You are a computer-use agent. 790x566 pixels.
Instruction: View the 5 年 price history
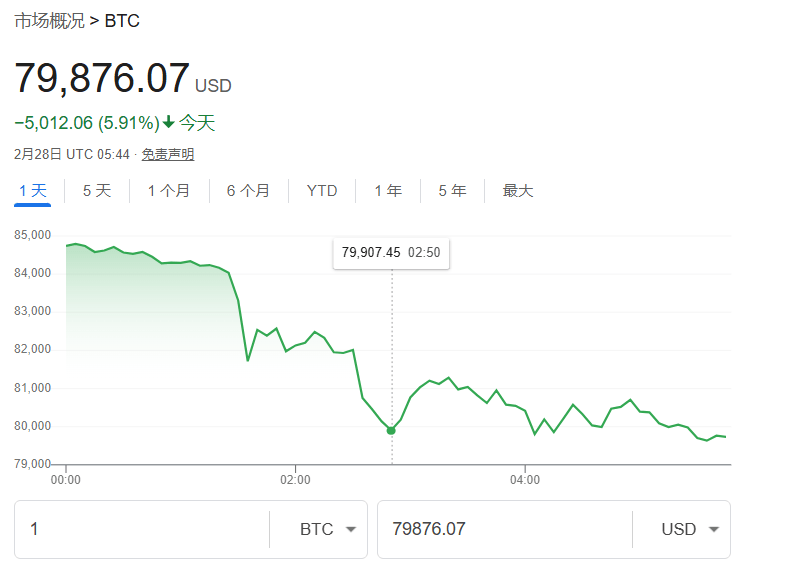tap(452, 191)
